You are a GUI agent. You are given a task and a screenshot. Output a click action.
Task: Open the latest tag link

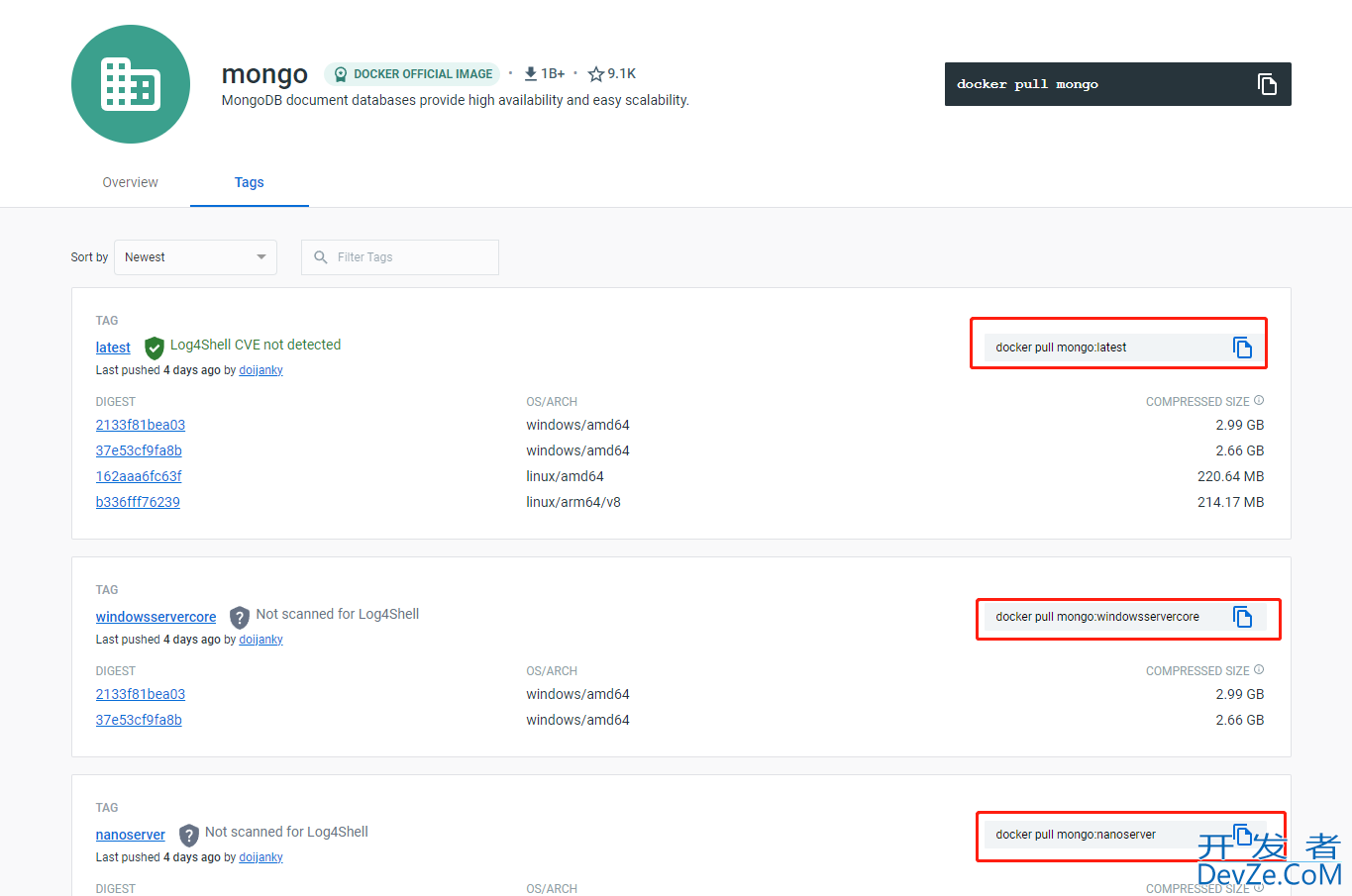113,348
